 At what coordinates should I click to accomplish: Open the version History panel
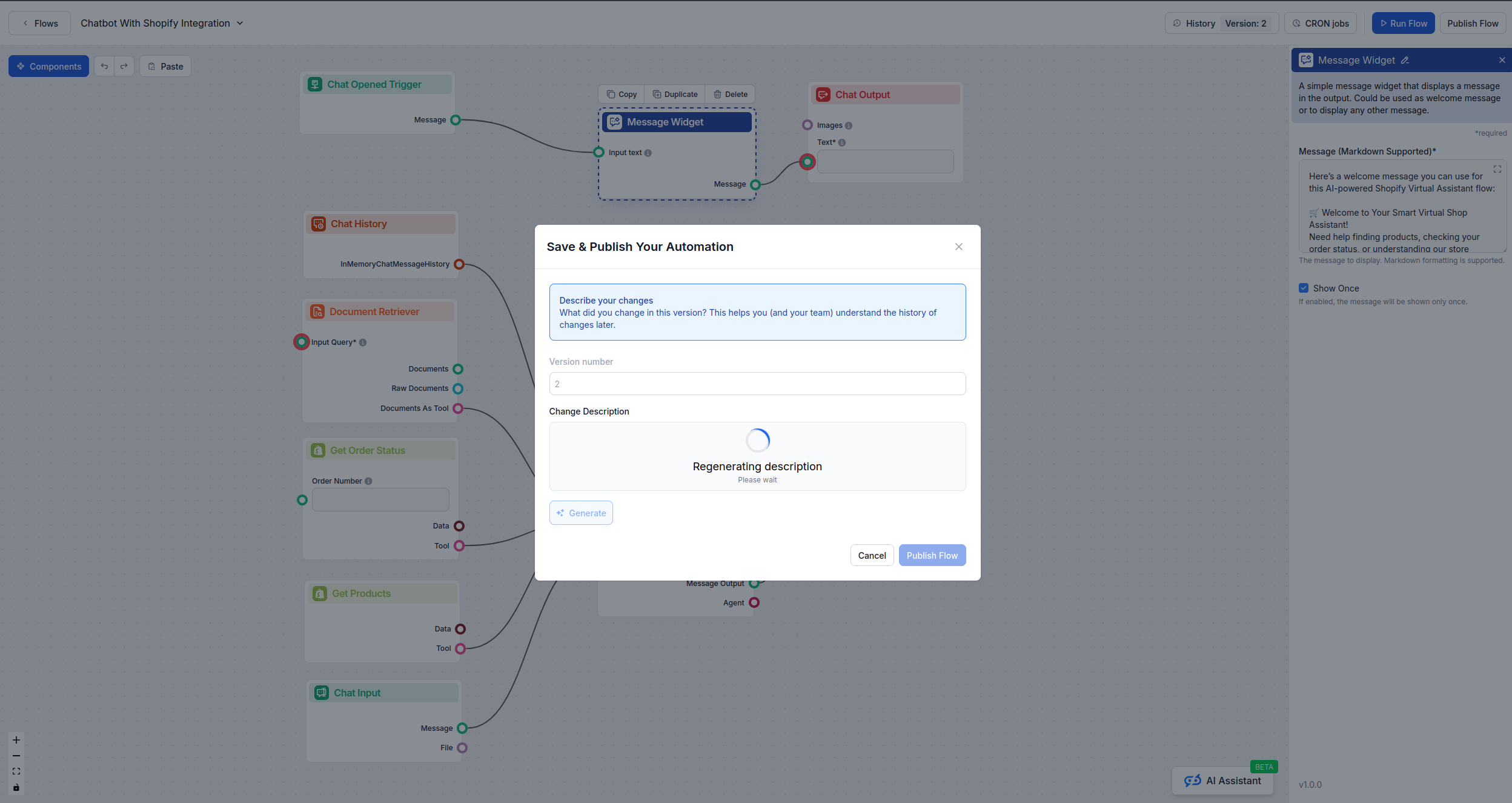pyautogui.click(x=1198, y=23)
